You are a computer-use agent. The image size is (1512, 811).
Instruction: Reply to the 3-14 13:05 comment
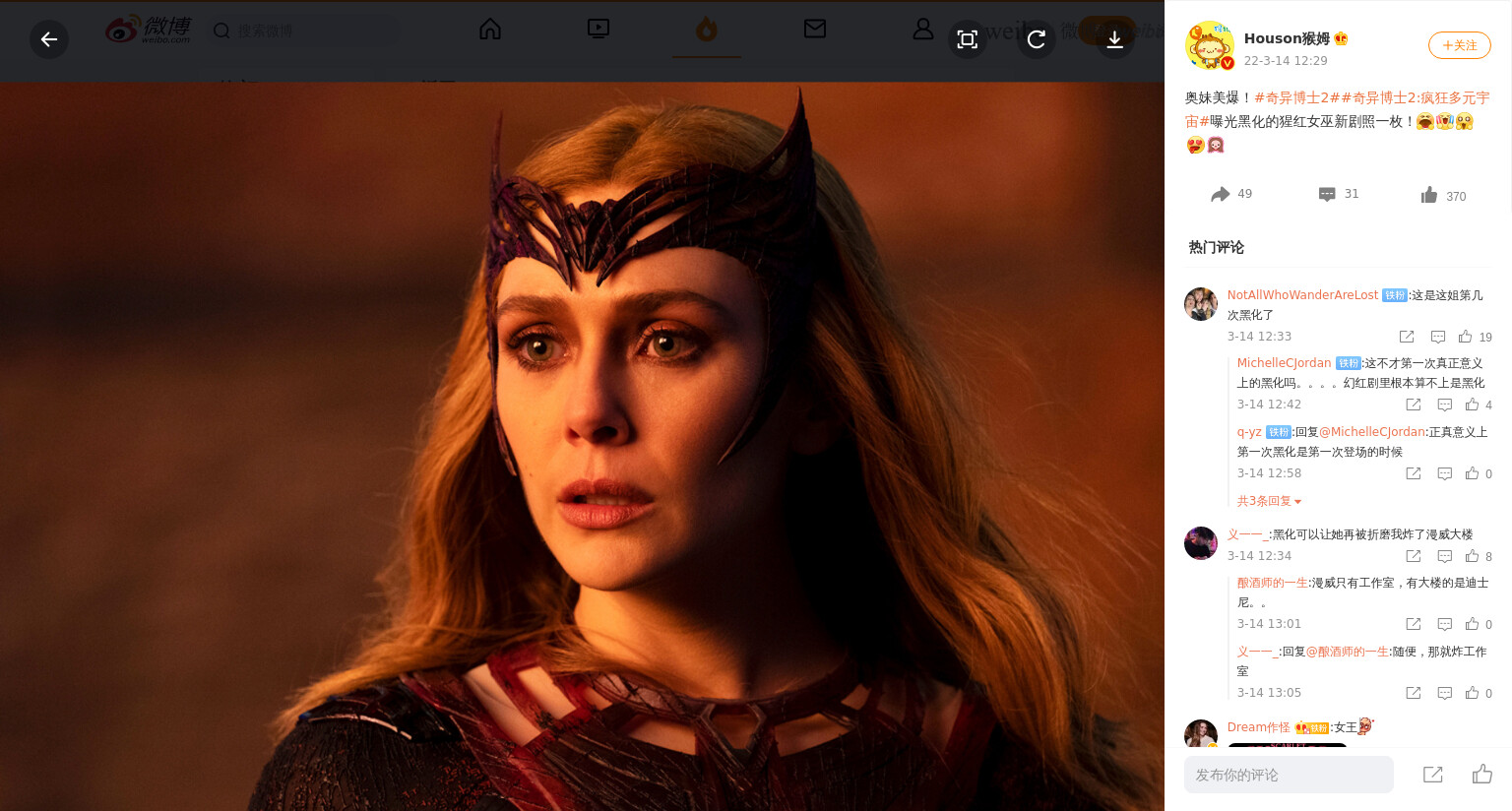click(1445, 693)
